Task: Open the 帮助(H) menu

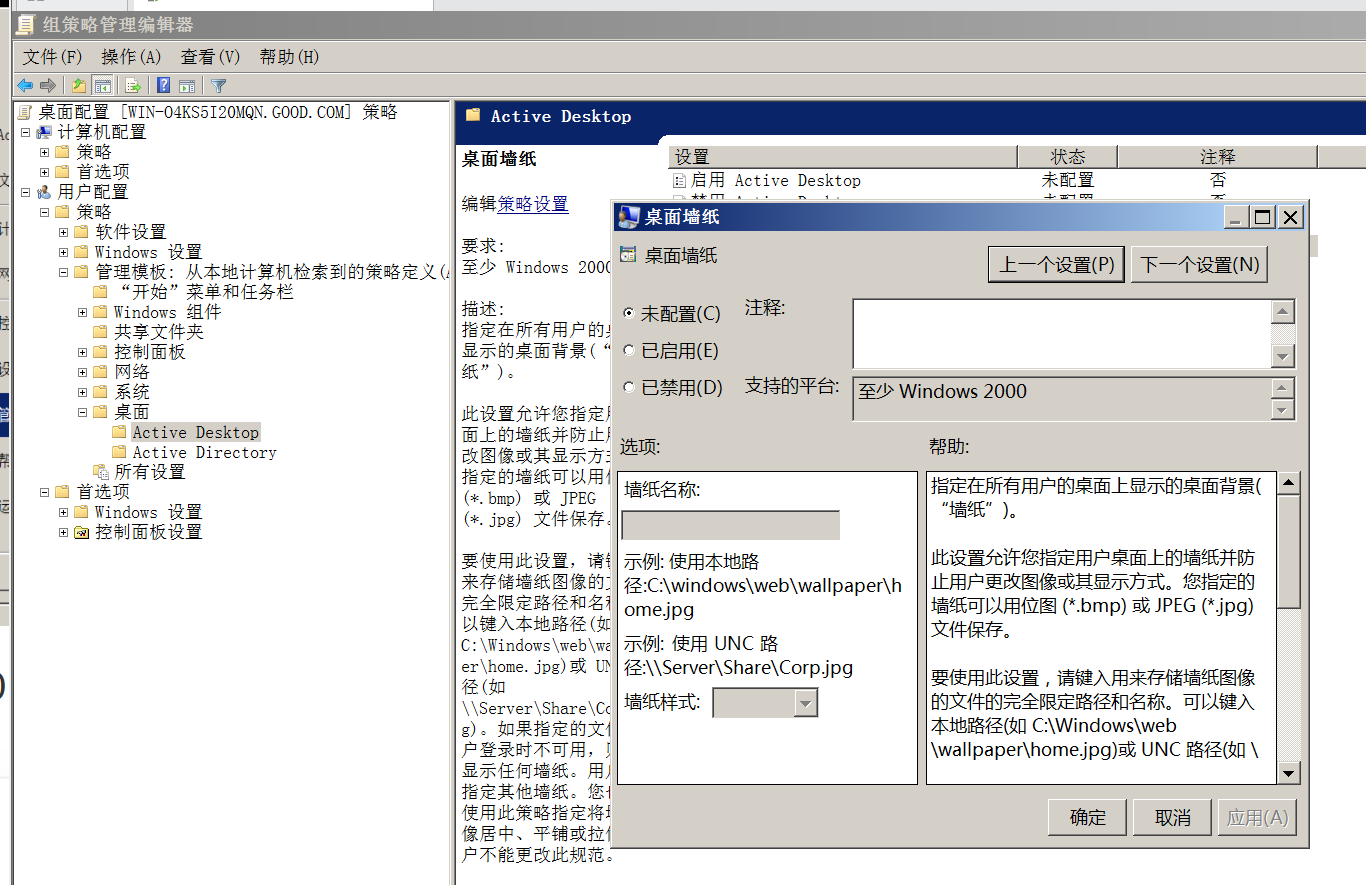Action: click(x=289, y=57)
